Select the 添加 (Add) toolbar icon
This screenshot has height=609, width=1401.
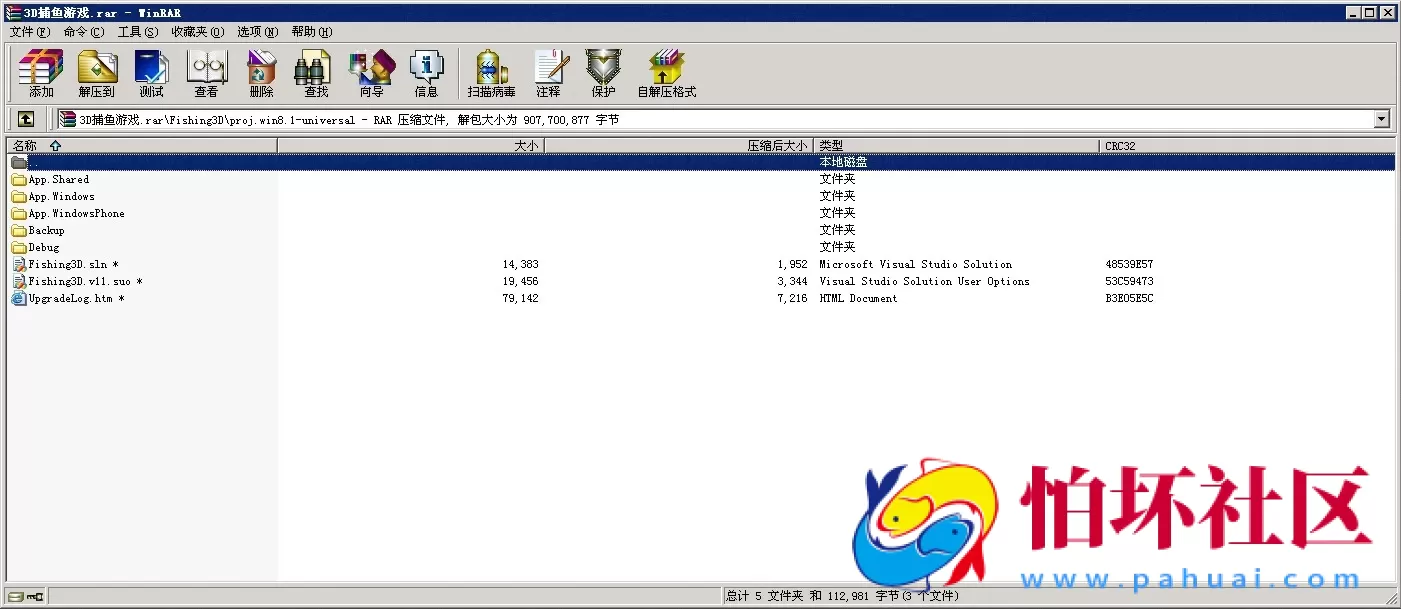[40, 73]
